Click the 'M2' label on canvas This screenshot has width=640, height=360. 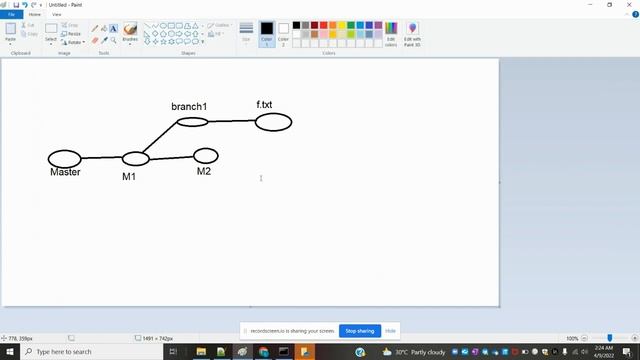pos(204,171)
